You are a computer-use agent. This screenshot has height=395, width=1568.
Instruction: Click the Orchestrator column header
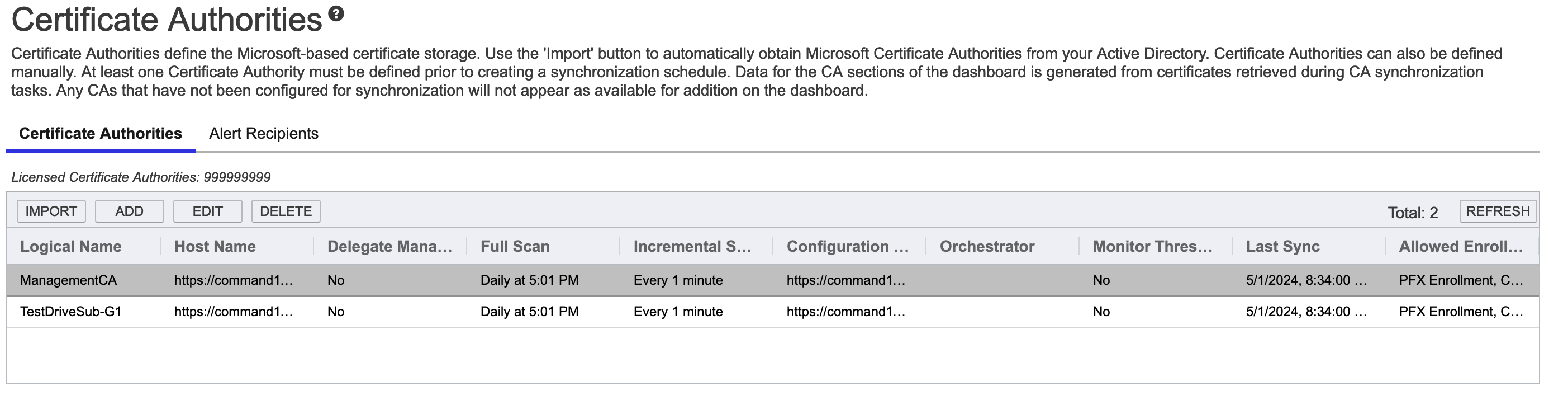(x=987, y=246)
